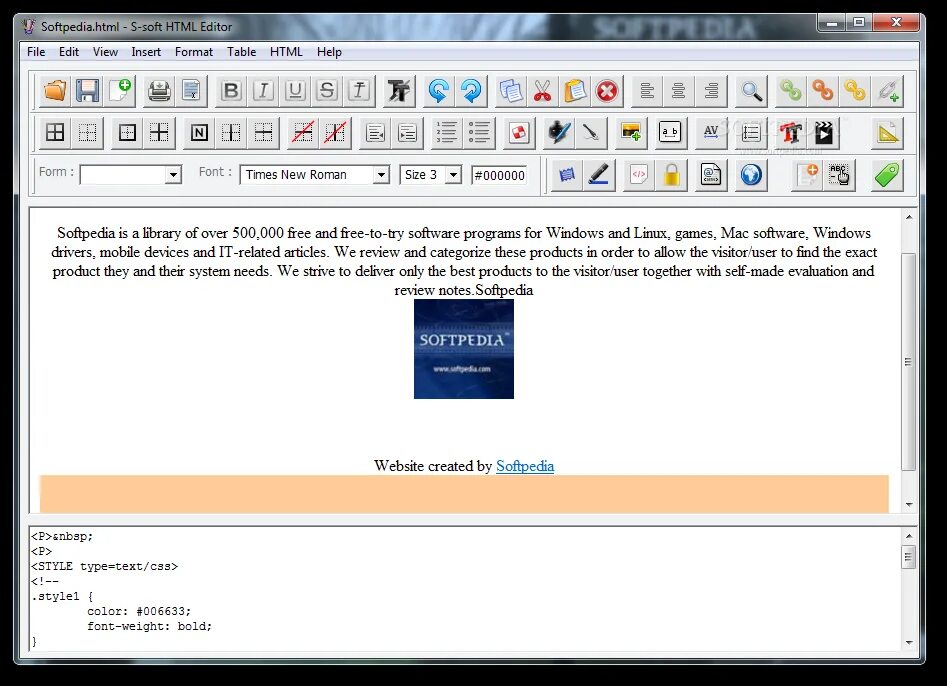Click the 'a b' text box icon
The width and height of the screenshot is (947, 686).
tap(670, 132)
